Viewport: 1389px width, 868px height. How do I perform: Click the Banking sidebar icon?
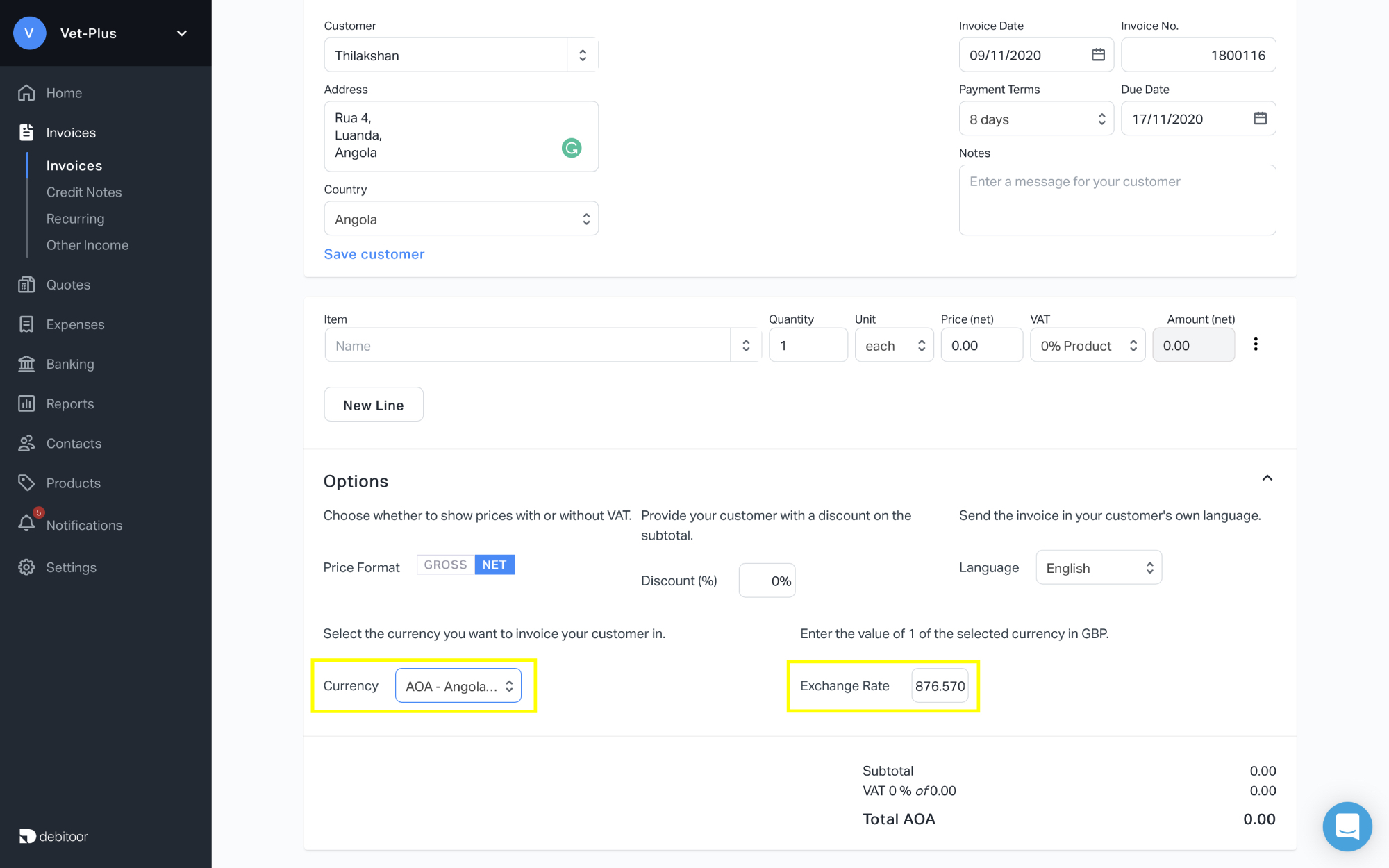click(26, 363)
